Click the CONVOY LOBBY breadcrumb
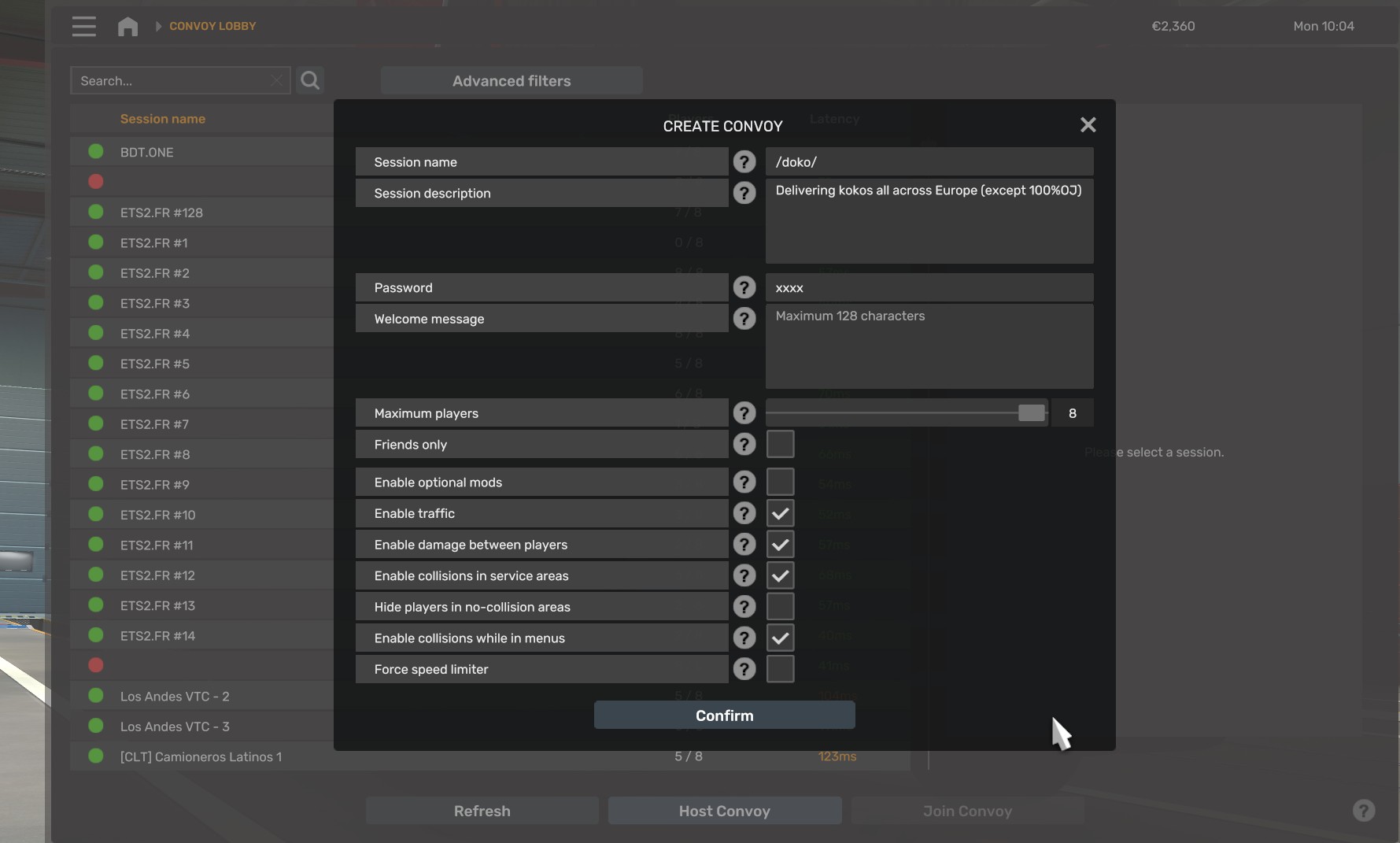 click(x=212, y=26)
